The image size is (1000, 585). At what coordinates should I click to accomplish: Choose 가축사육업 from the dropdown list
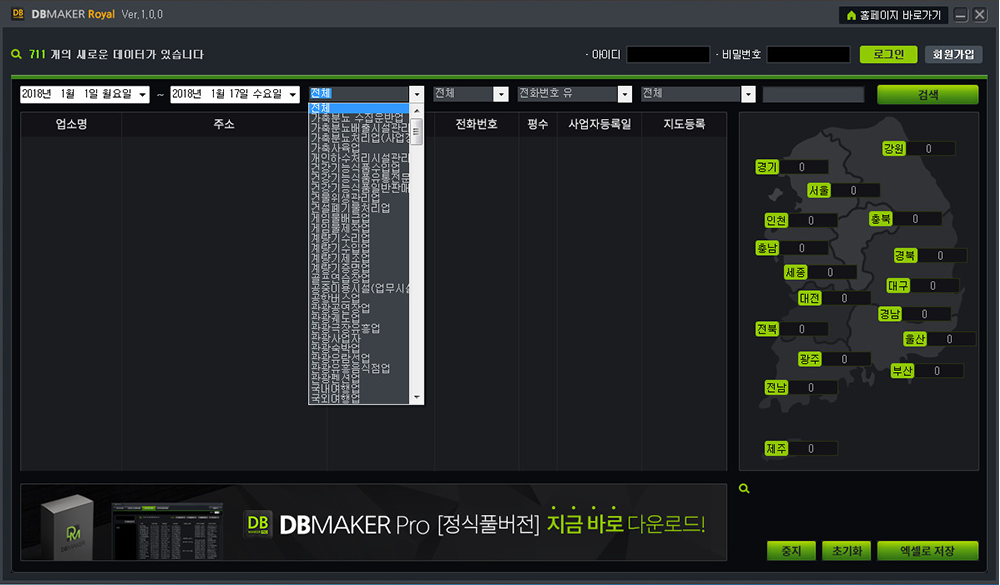(x=359, y=147)
